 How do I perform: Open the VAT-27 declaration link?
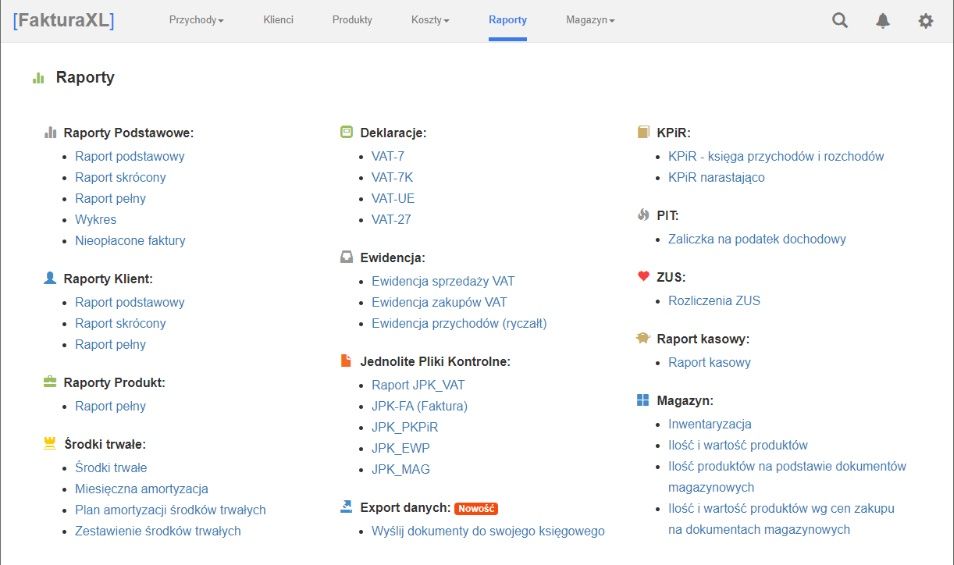coord(391,220)
